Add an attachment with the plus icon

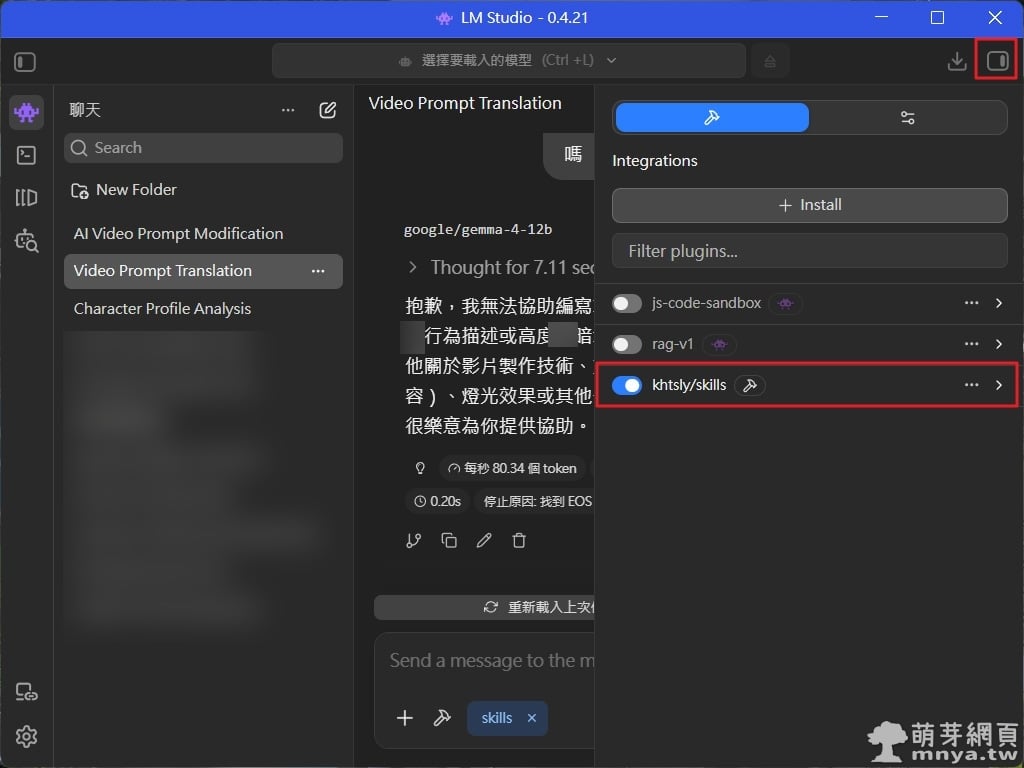pos(405,718)
